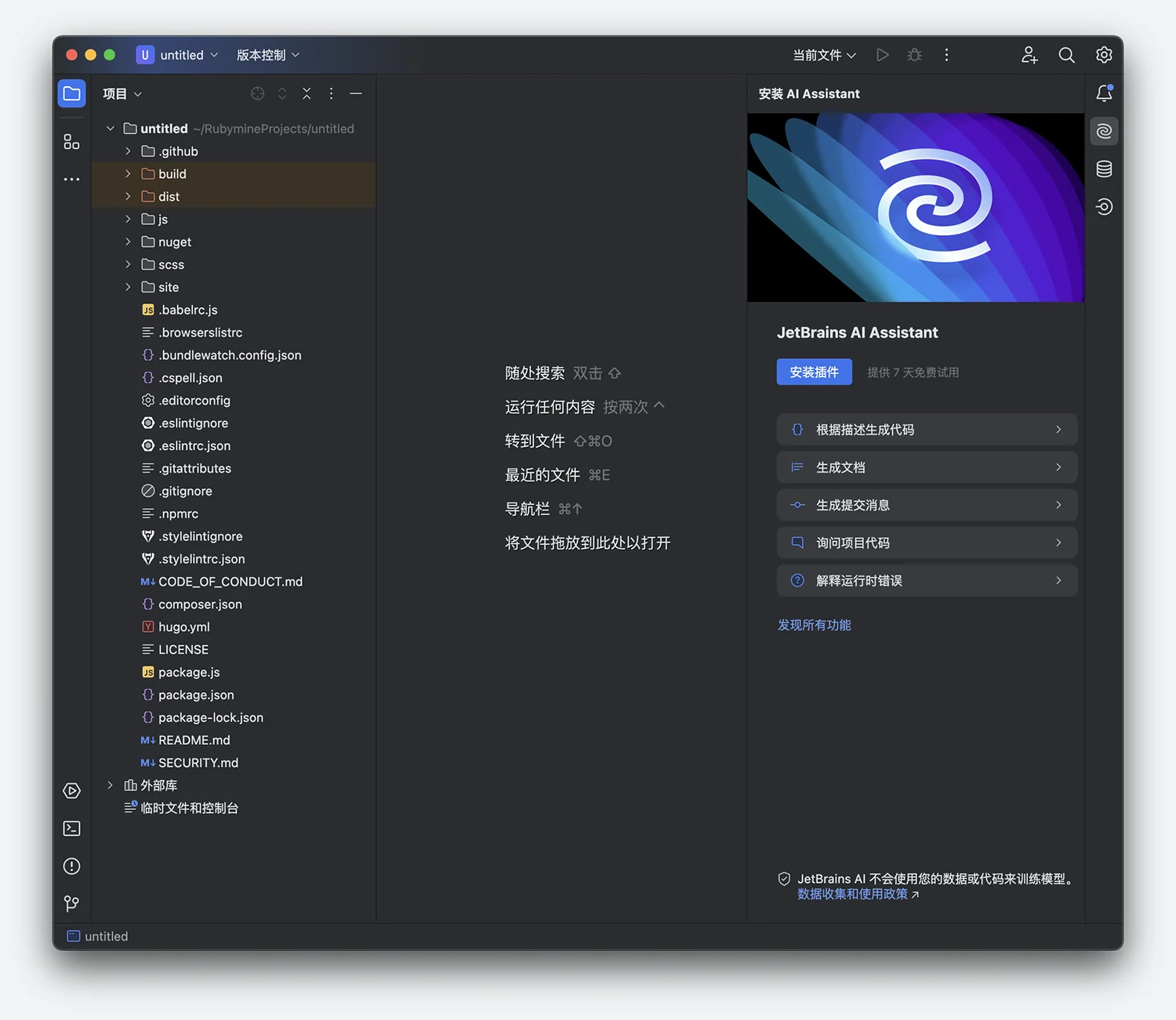Click untitled label in status bar

point(106,936)
